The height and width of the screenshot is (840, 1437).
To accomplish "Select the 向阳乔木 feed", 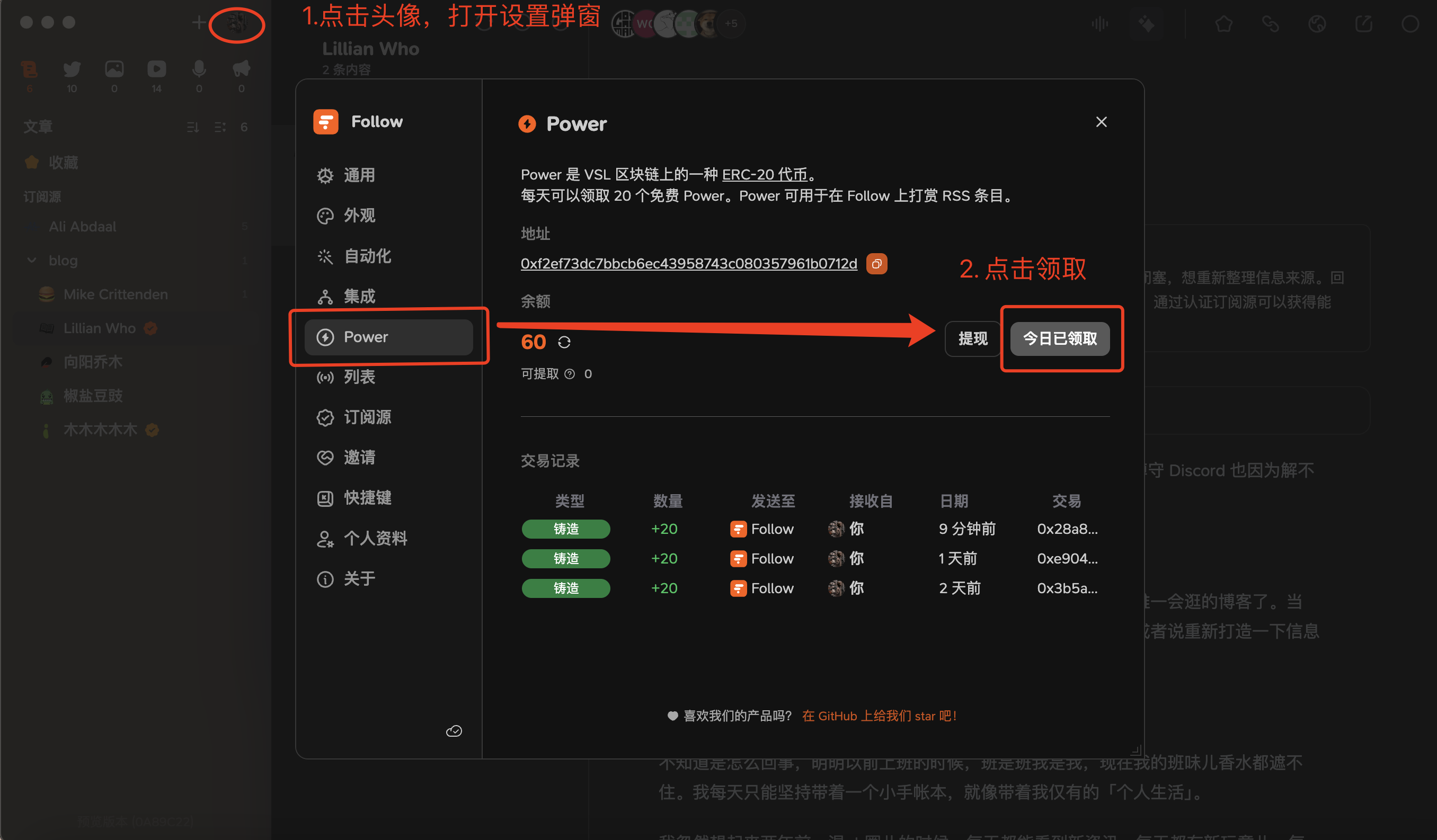I will pyautogui.click(x=136, y=362).
